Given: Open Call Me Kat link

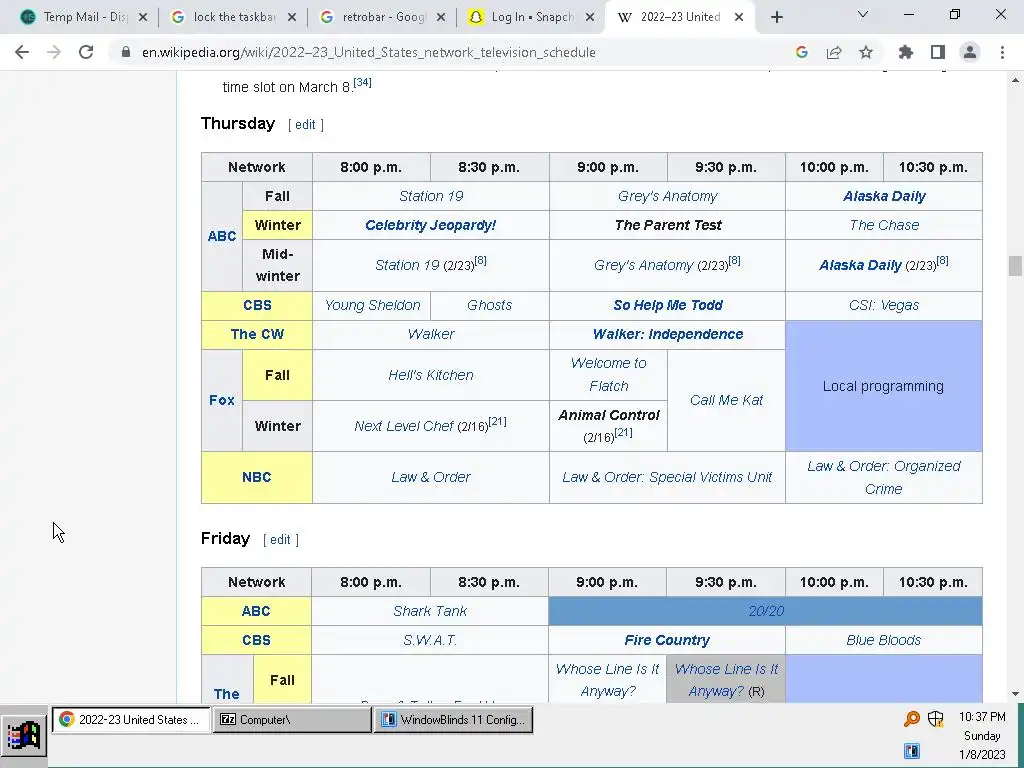Looking at the screenshot, I should 726,400.
